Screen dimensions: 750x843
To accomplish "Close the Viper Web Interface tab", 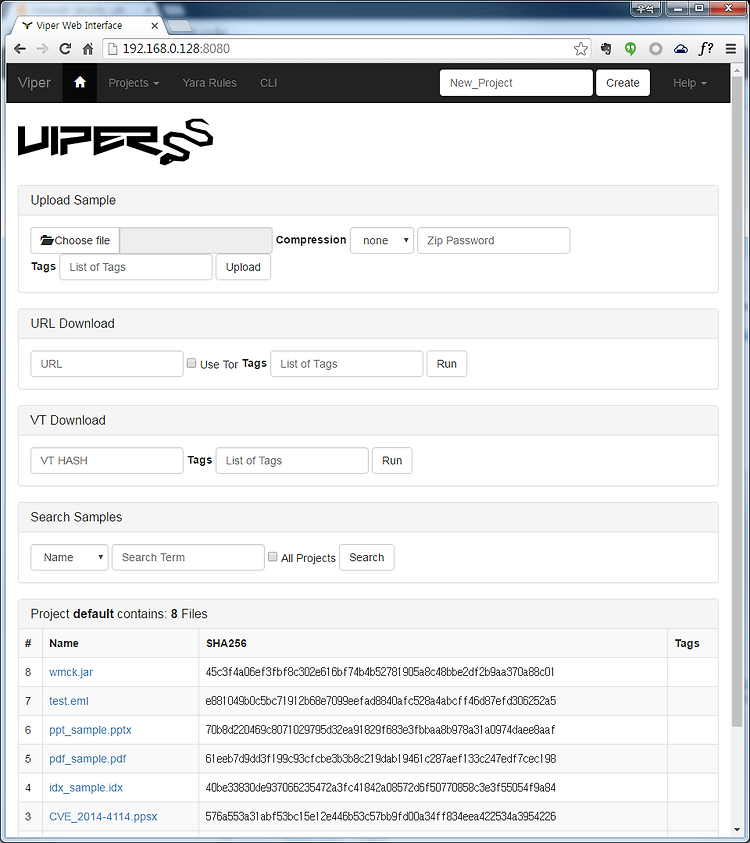I will click(155, 25).
